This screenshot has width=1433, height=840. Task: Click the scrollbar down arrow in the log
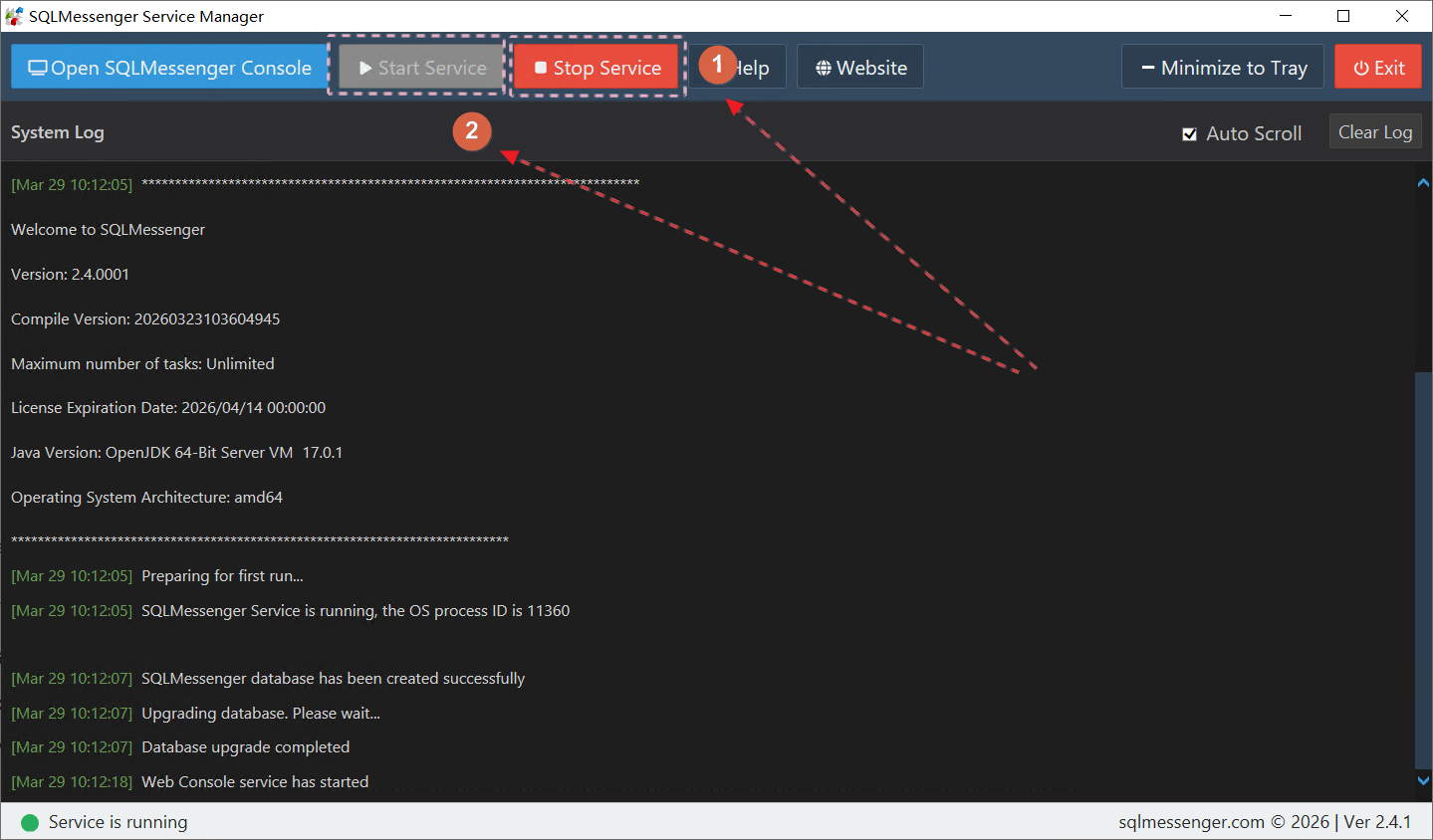1423,781
